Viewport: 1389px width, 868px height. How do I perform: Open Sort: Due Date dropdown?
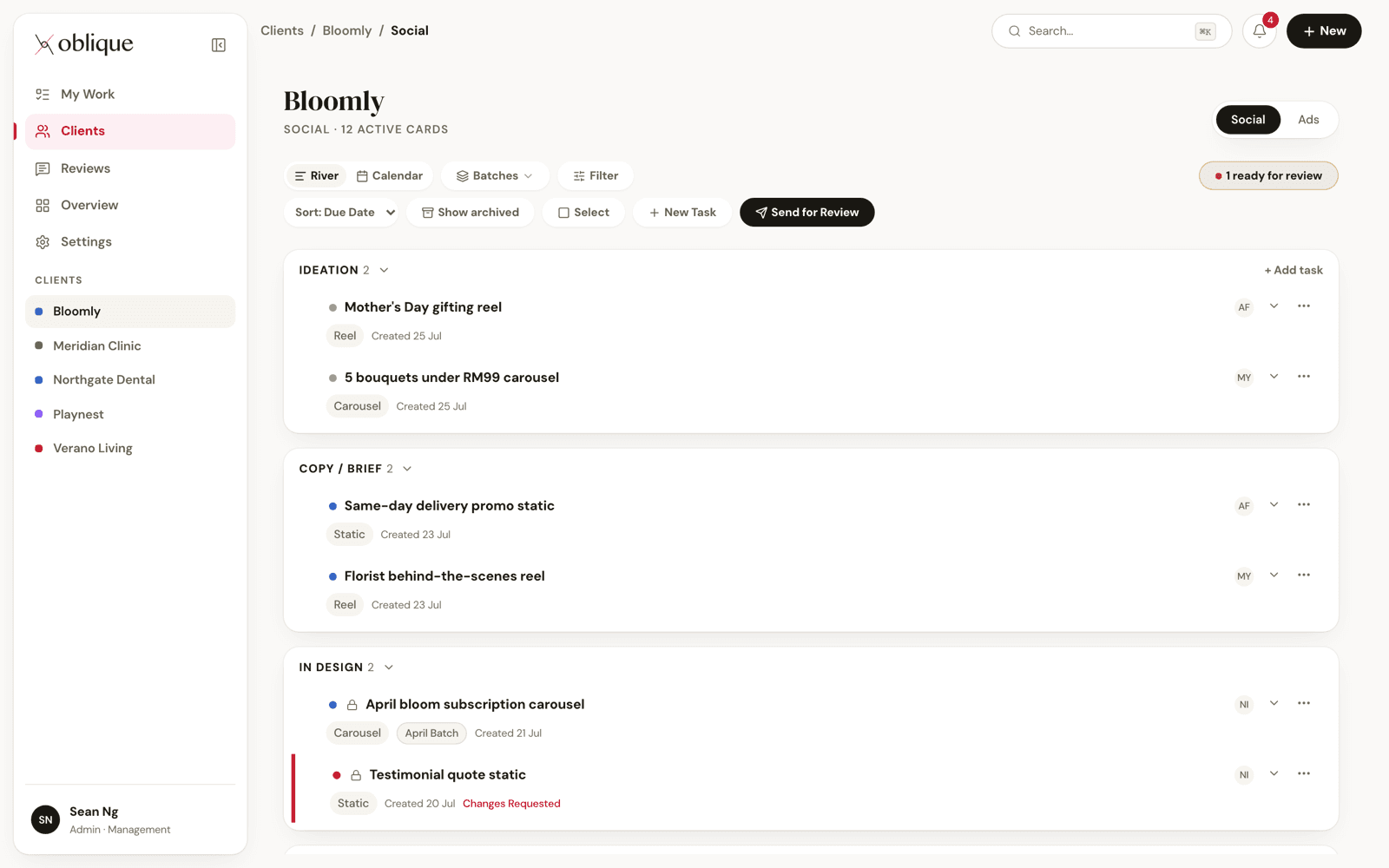[341, 213]
